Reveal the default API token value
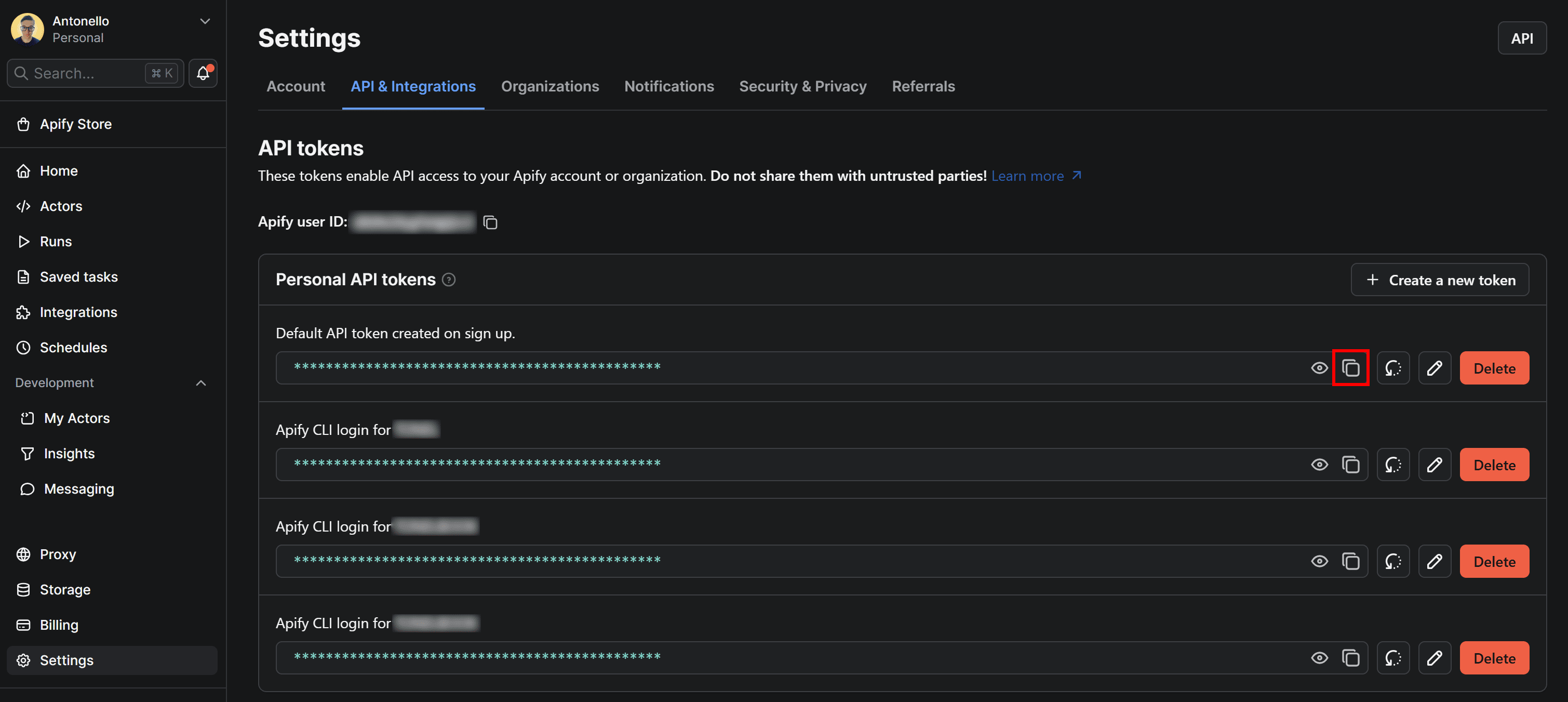This screenshot has height=702, width=1568. [1319, 368]
